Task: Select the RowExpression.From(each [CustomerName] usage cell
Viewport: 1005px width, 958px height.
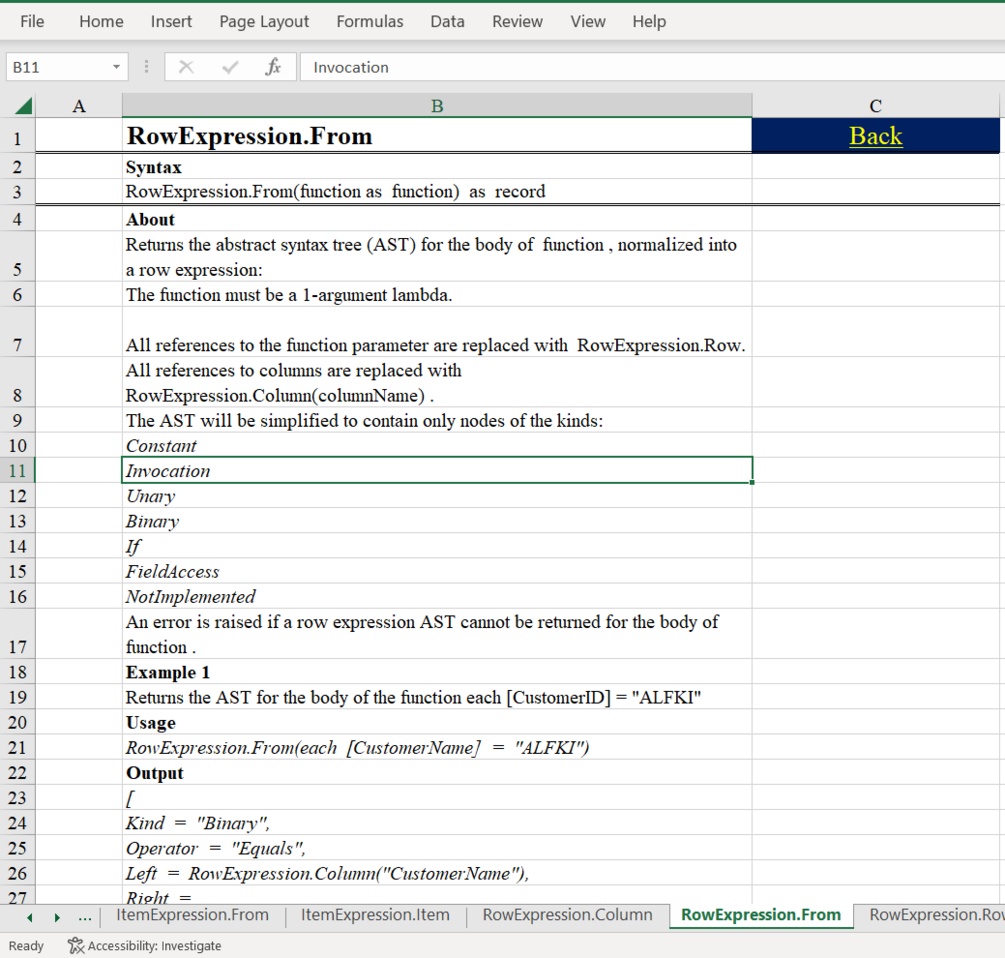Action: (x=436, y=747)
